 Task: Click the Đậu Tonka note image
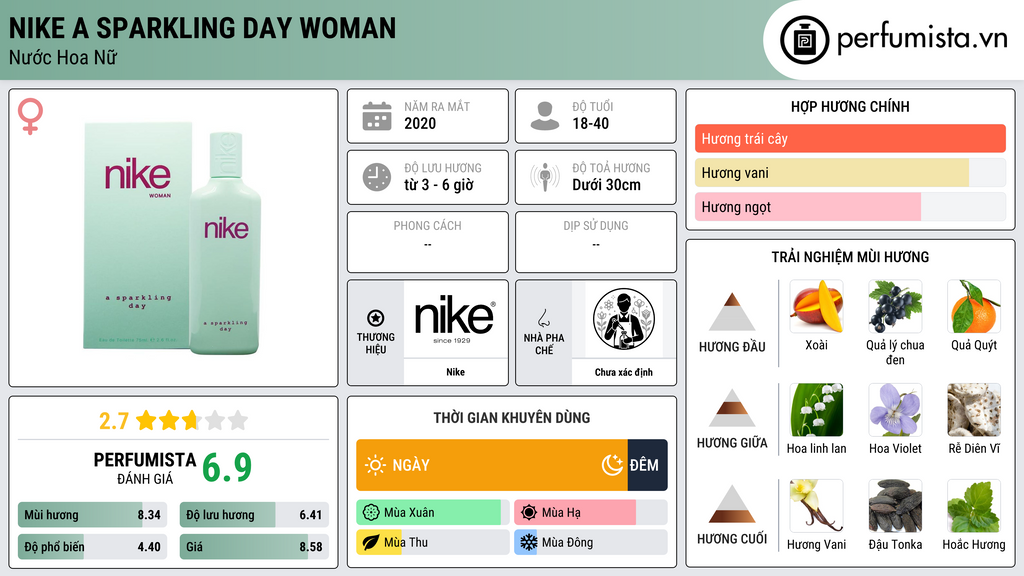895,505
